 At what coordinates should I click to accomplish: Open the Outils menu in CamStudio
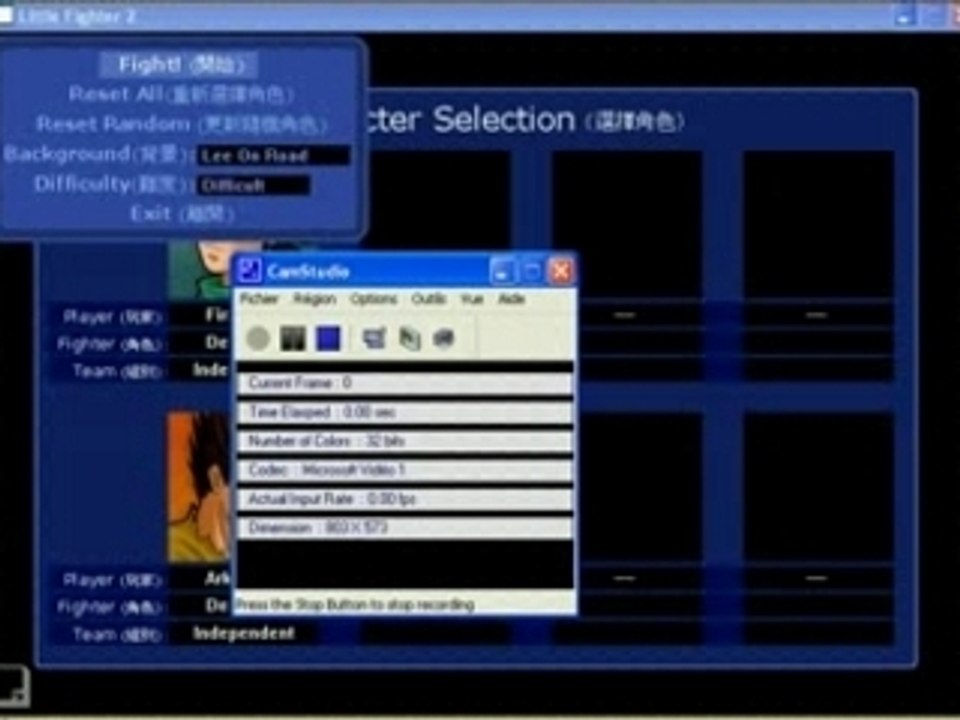click(429, 299)
